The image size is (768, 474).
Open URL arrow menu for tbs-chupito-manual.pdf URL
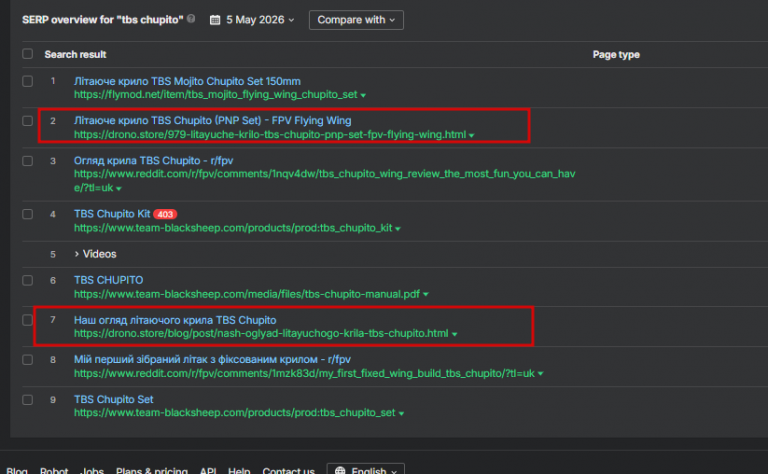[x=426, y=294]
